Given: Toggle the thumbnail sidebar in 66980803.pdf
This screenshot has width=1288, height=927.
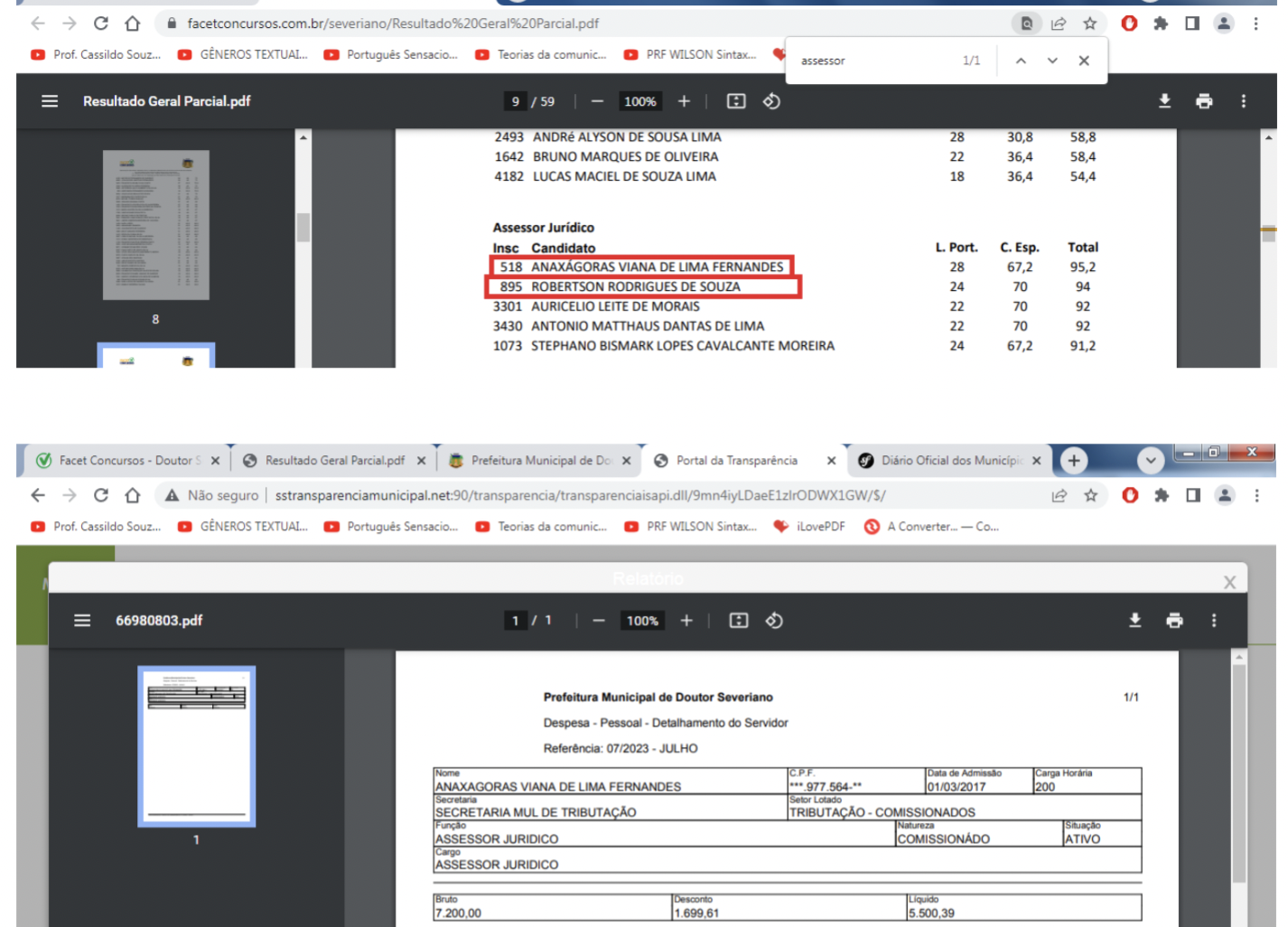Looking at the screenshot, I should pyautogui.click(x=82, y=621).
